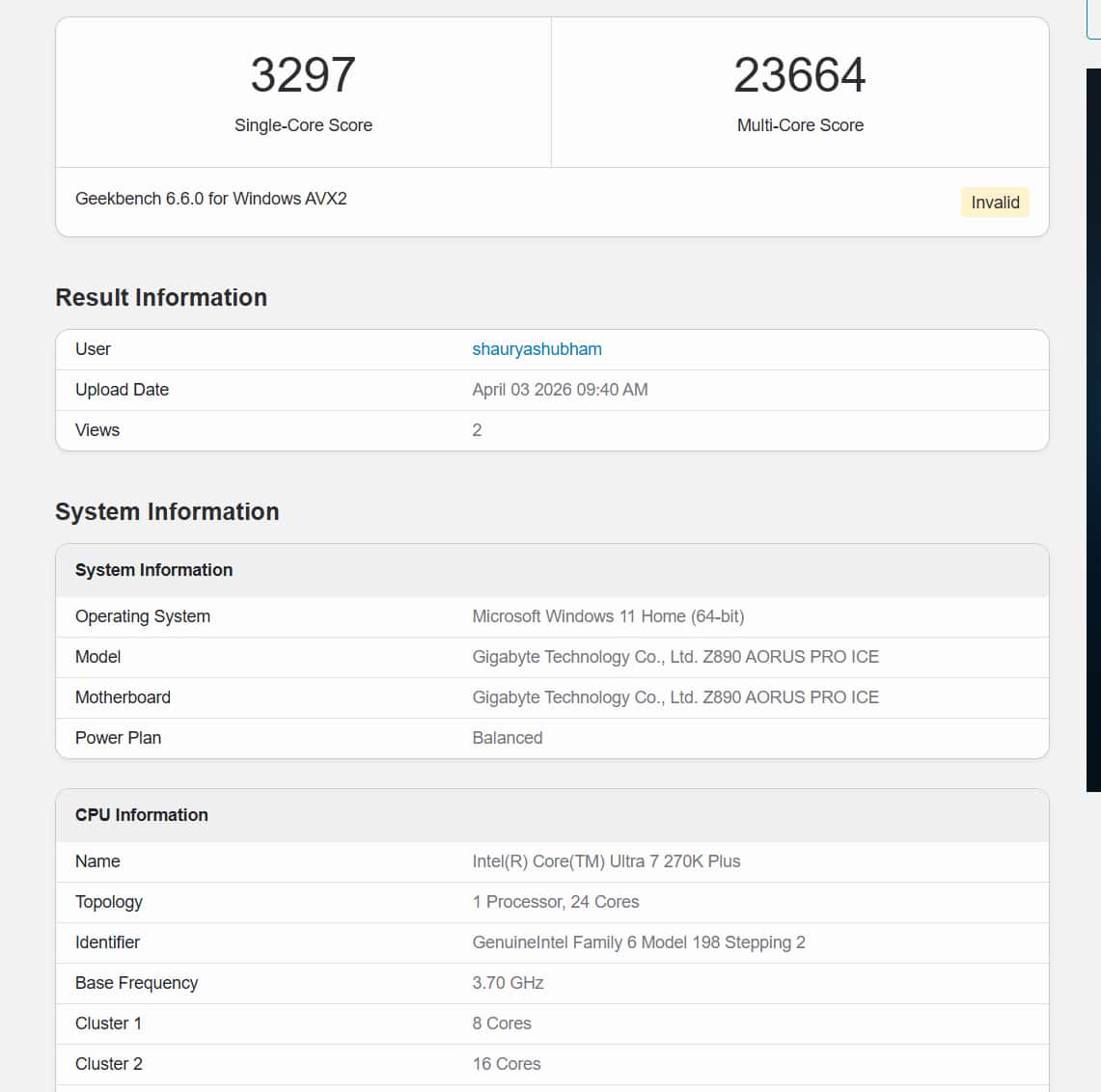
Task: Click the Single-Core Score label
Action: coord(303,125)
